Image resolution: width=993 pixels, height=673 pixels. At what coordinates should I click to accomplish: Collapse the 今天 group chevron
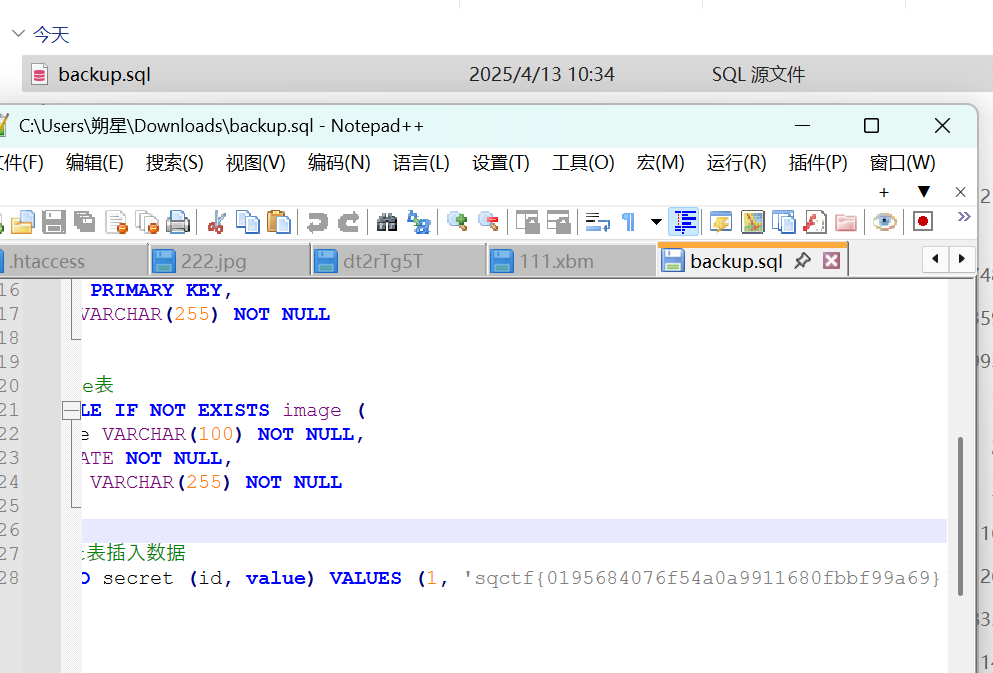(16, 34)
